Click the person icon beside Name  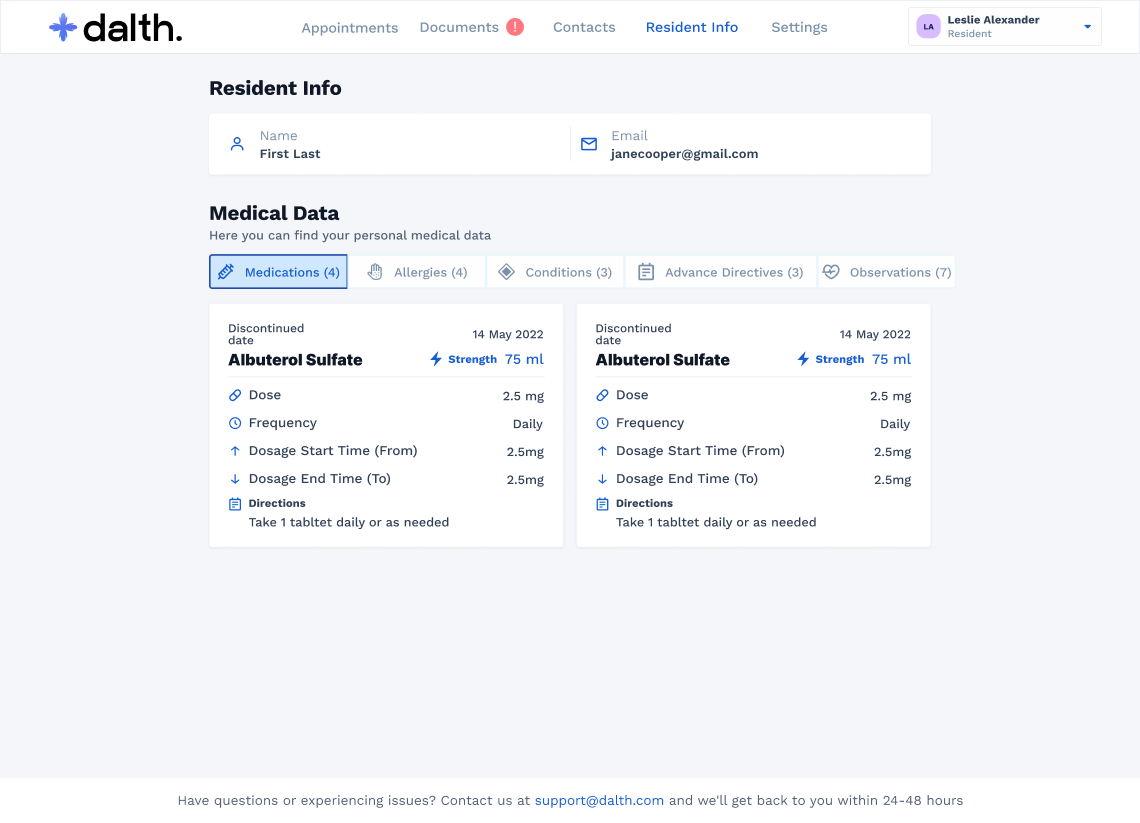tap(237, 144)
